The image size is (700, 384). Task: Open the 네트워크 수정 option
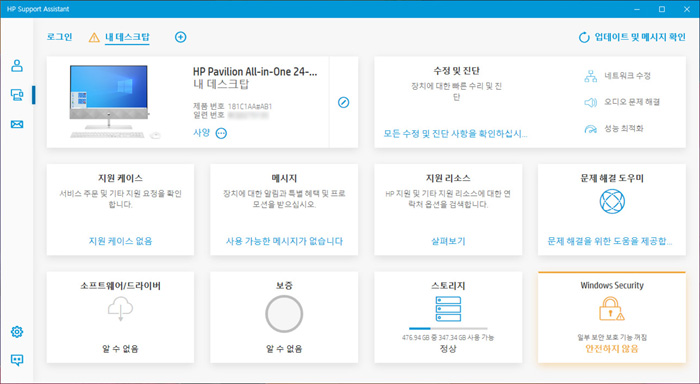[618, 76]
